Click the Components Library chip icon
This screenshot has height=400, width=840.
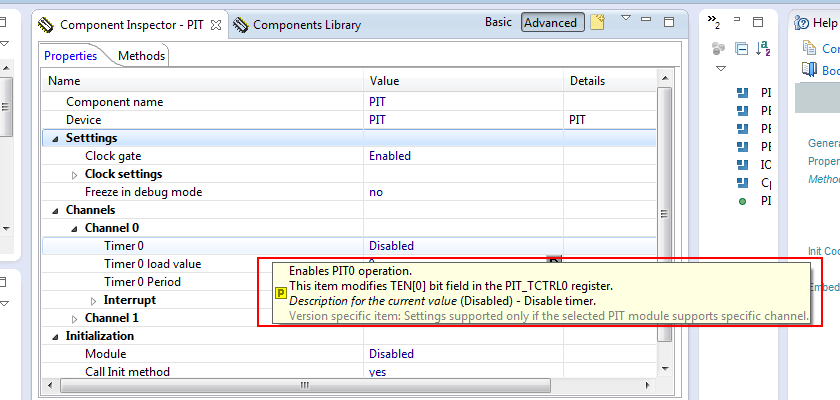tap(241, 24)
